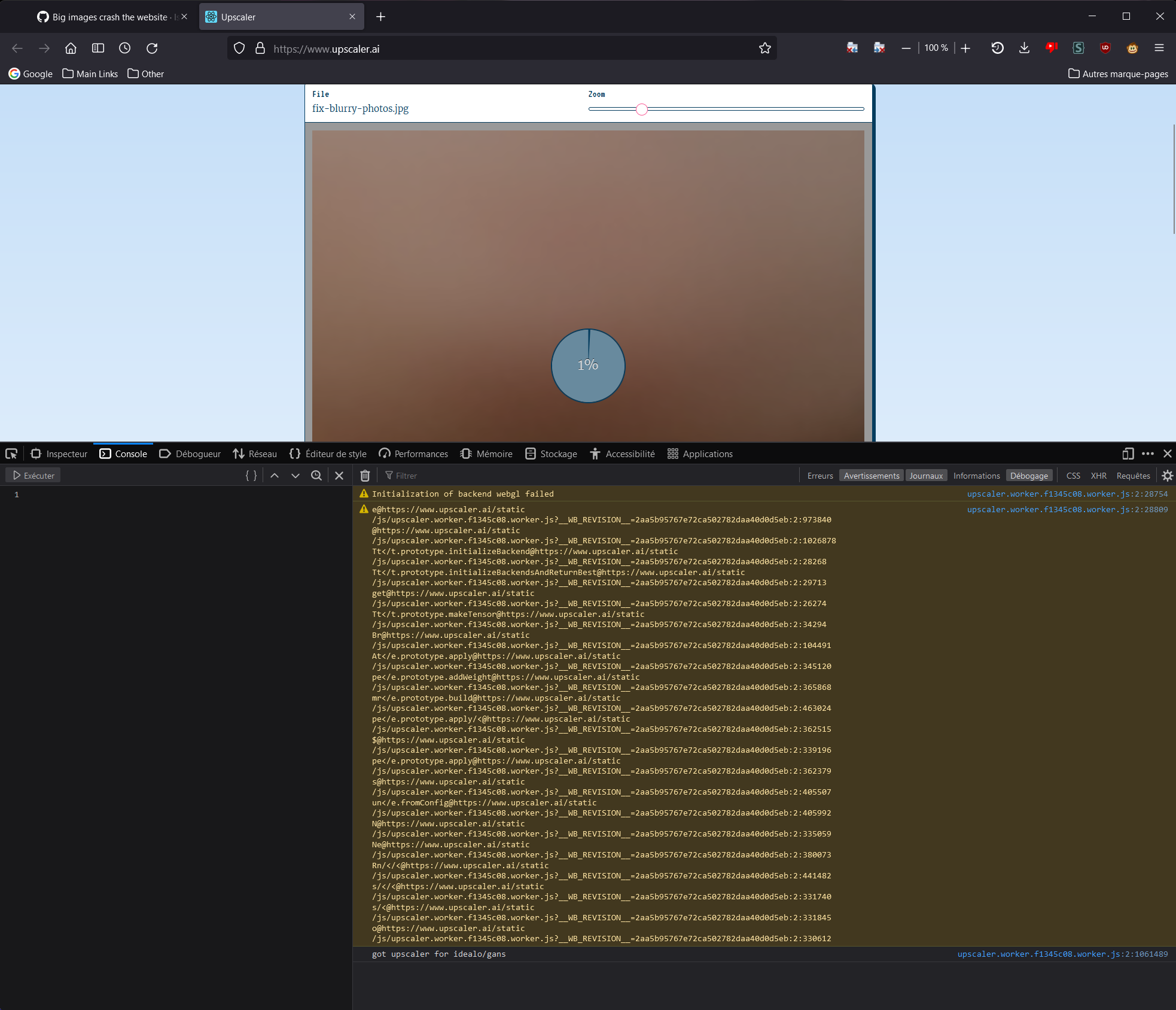Expand the Main Links bookmarks folder
Image resolution: width=1176 pixels, height=1010 pixels.
pyautogui.click(x=90, y=74)
